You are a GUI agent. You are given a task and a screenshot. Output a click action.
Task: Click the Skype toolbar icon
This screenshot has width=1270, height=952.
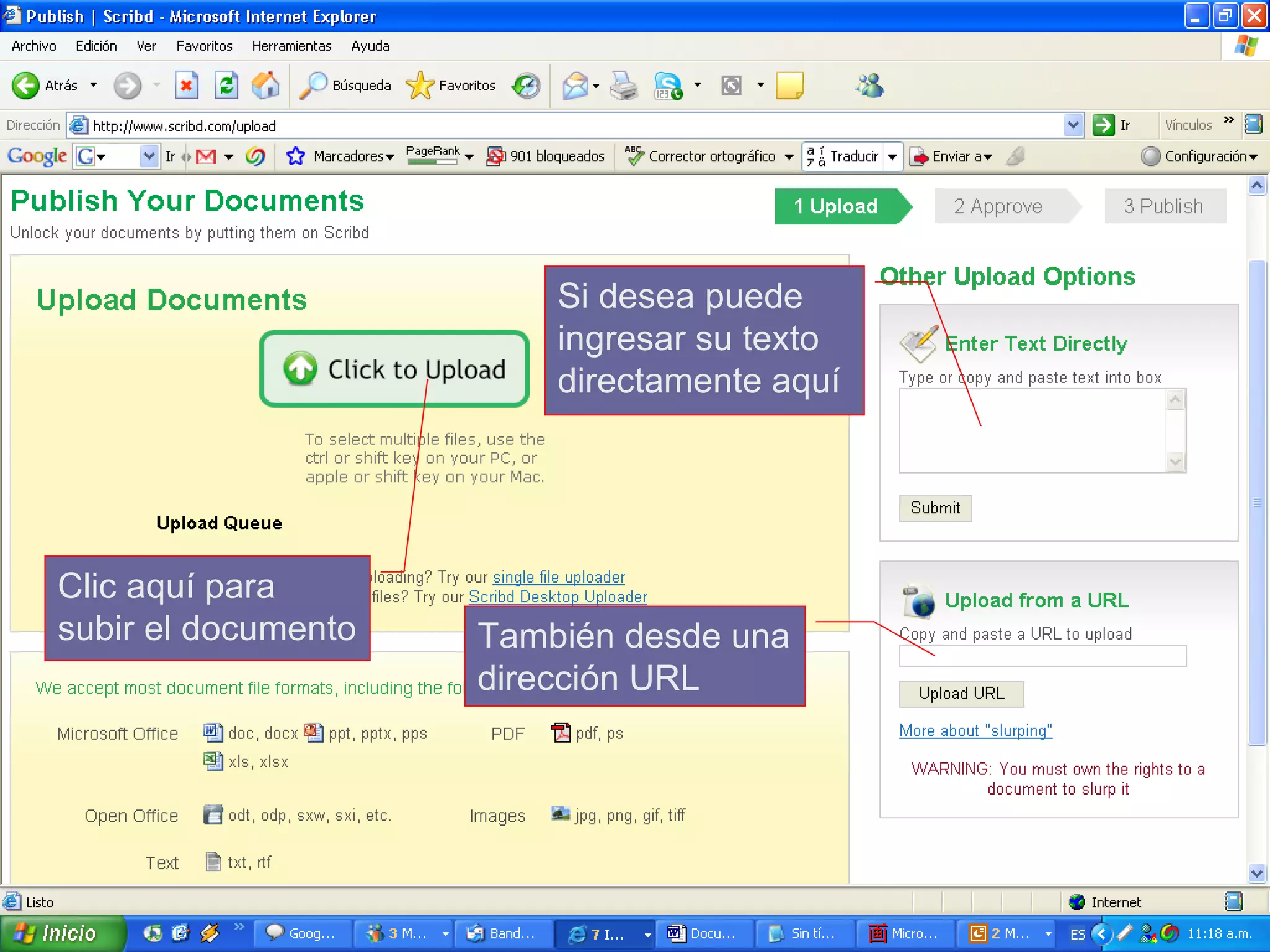coord(668,86)
